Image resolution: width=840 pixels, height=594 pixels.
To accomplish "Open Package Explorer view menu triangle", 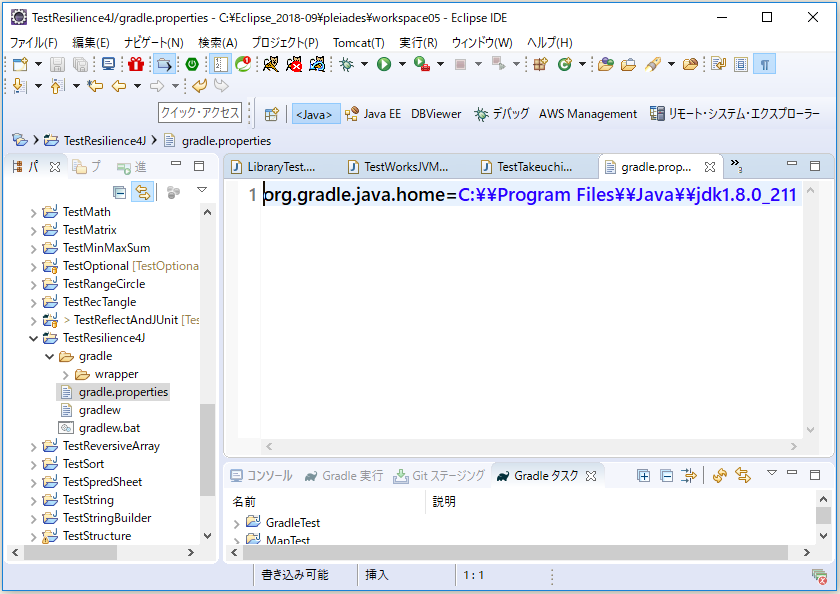I will (x=202, y=190).
